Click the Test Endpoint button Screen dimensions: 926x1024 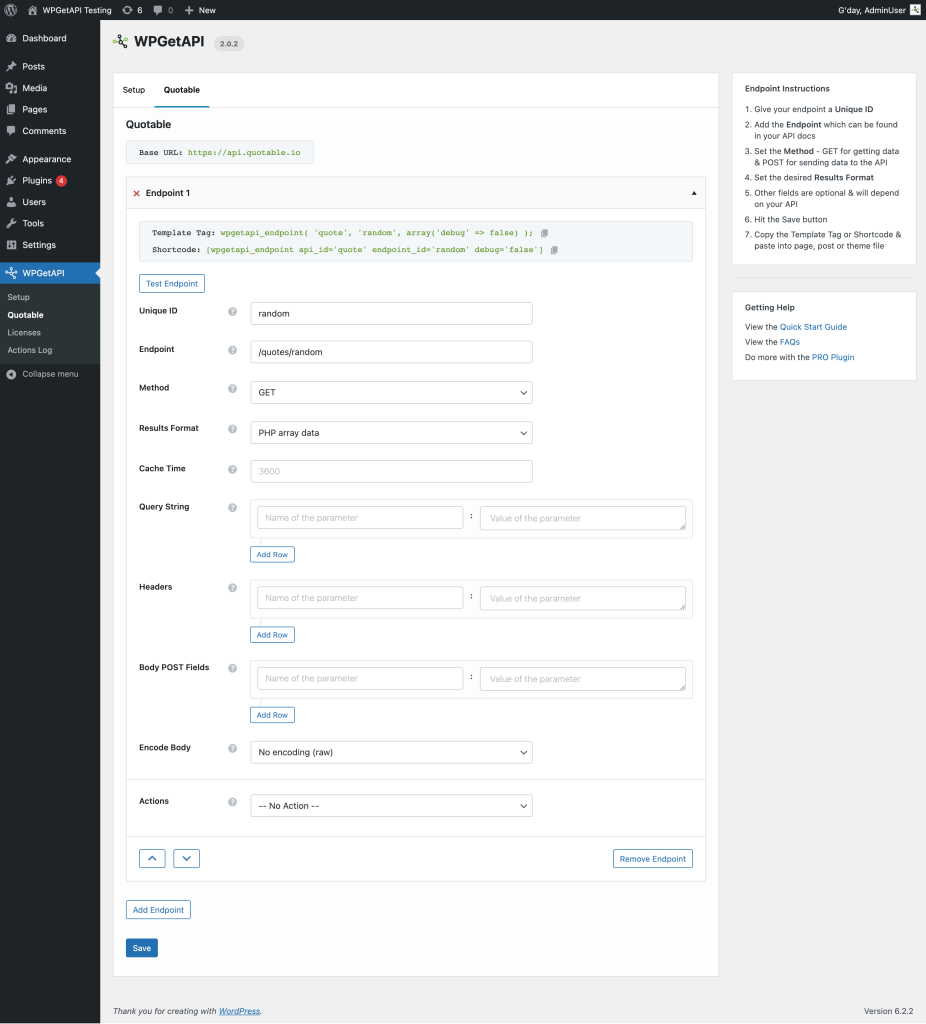pyautogui.click(x=171, y=283)
